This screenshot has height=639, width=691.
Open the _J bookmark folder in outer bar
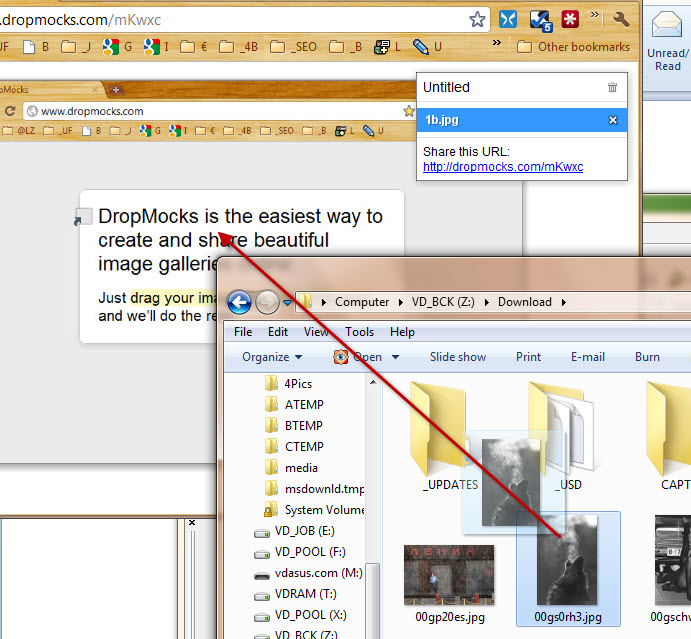[76, 47]
